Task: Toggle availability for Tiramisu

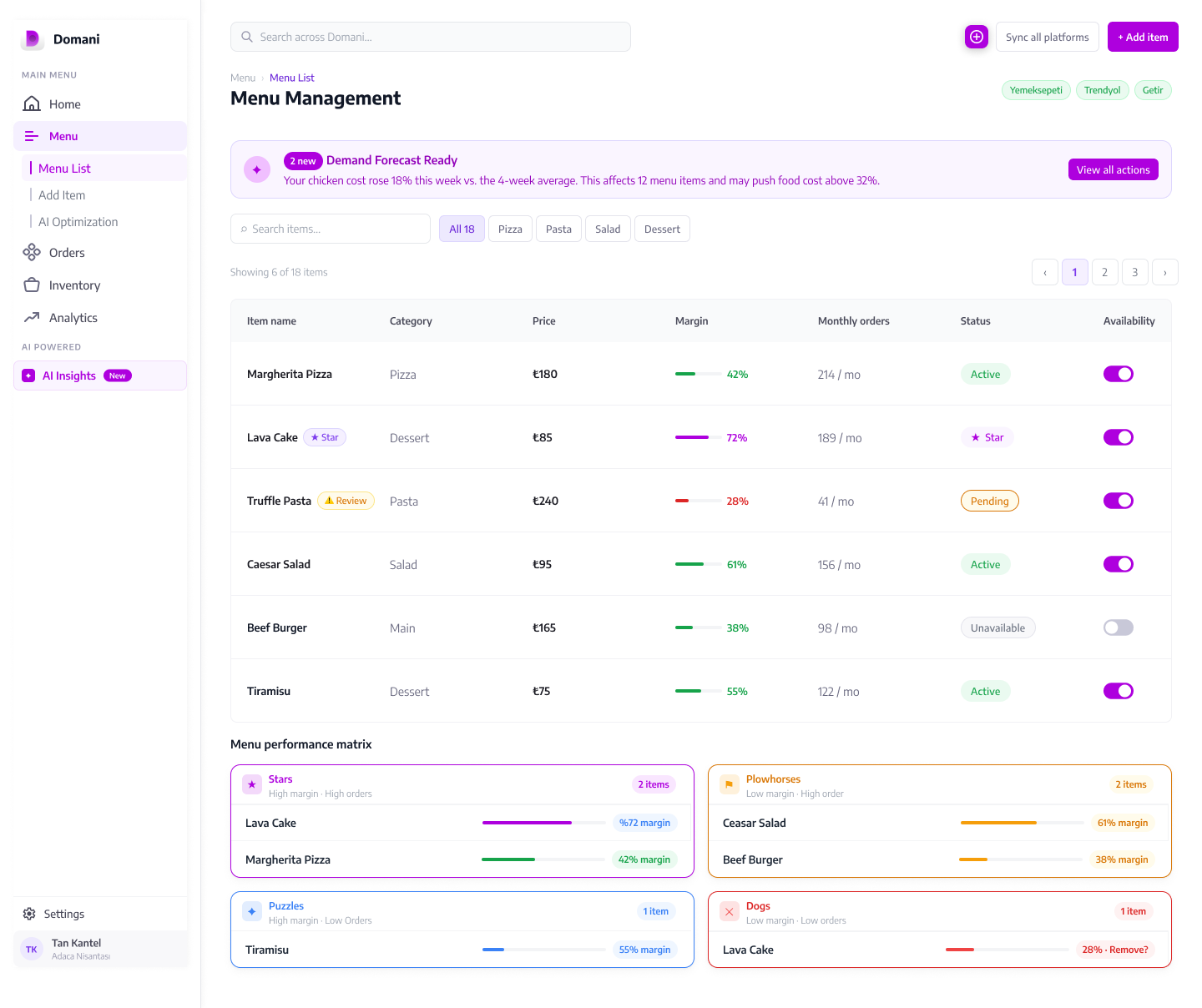Action: (x=1119, y=691)
